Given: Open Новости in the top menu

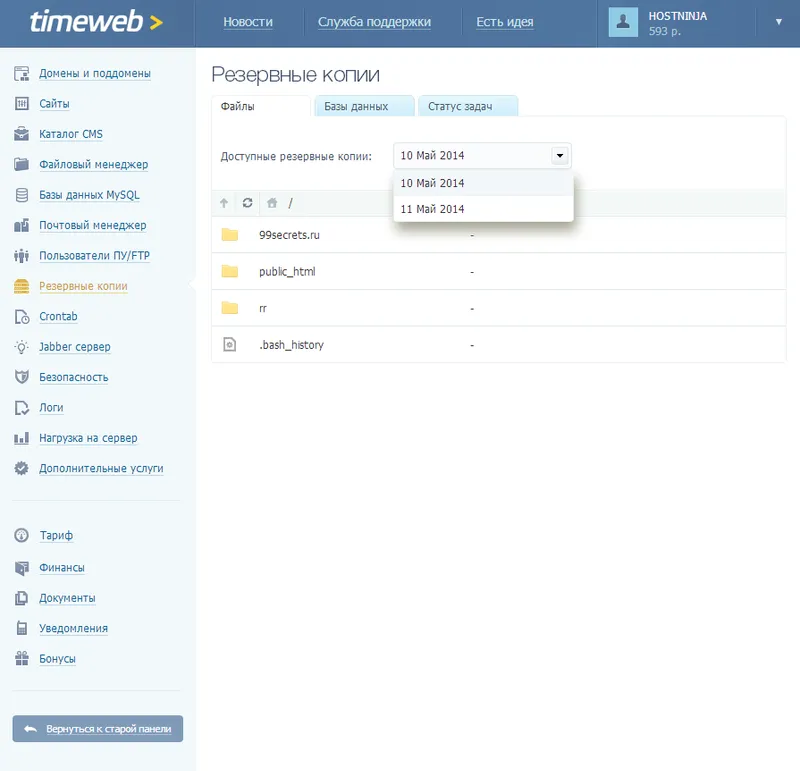Looking at the screenshot, I should (248, 22).
